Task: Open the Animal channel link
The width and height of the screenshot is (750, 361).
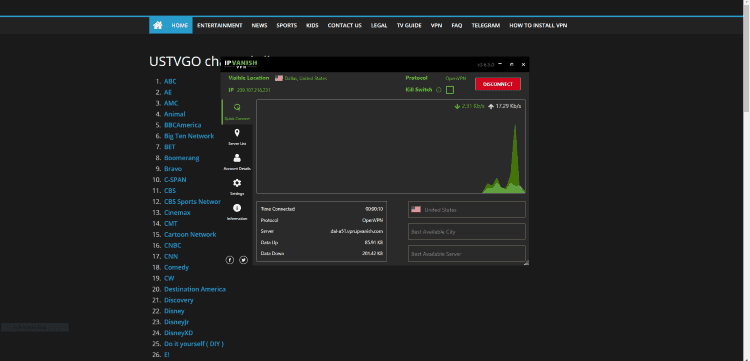Action: [175, 114]
